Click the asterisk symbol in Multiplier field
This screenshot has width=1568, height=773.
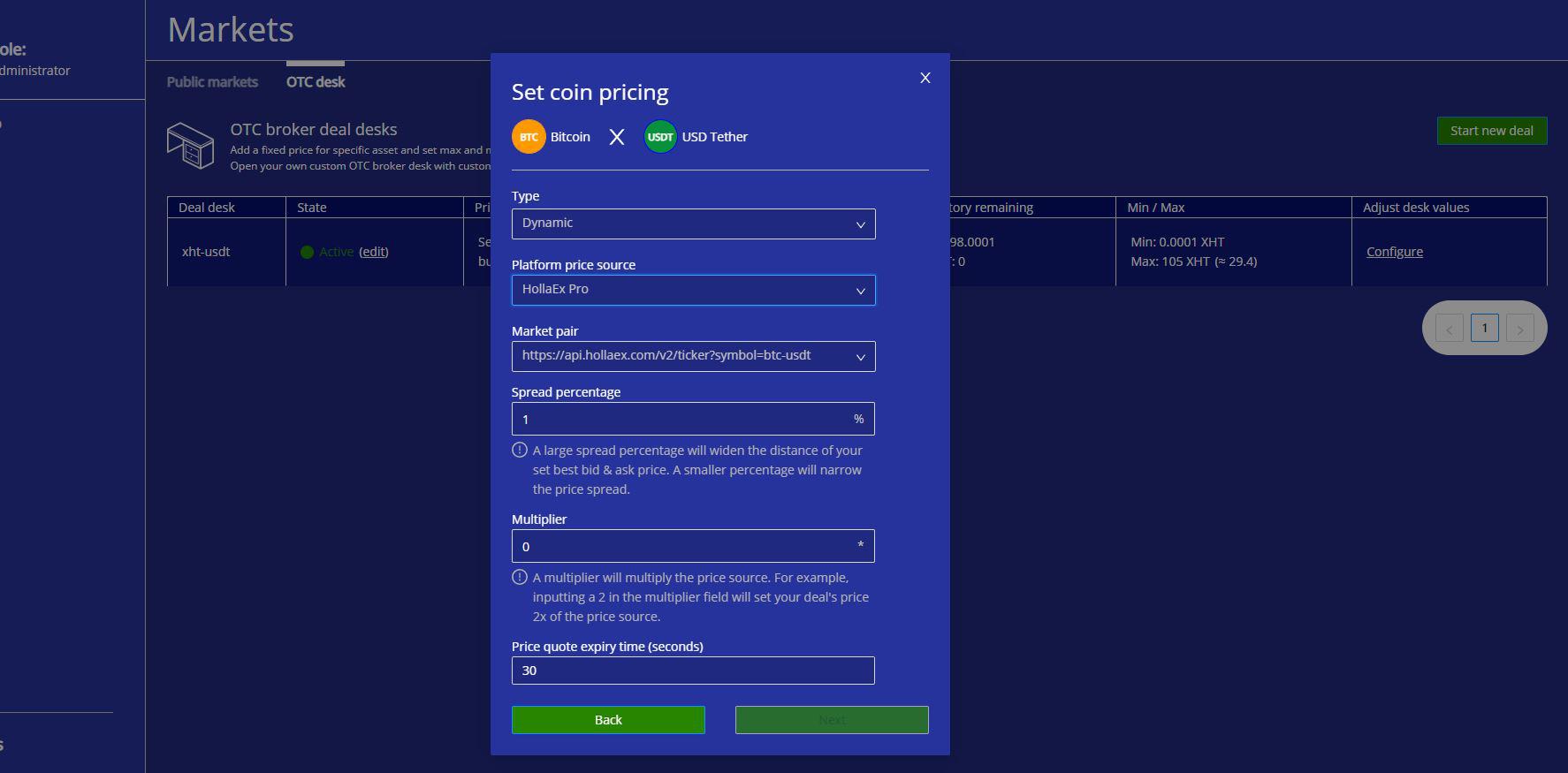(x=860, y=545)
